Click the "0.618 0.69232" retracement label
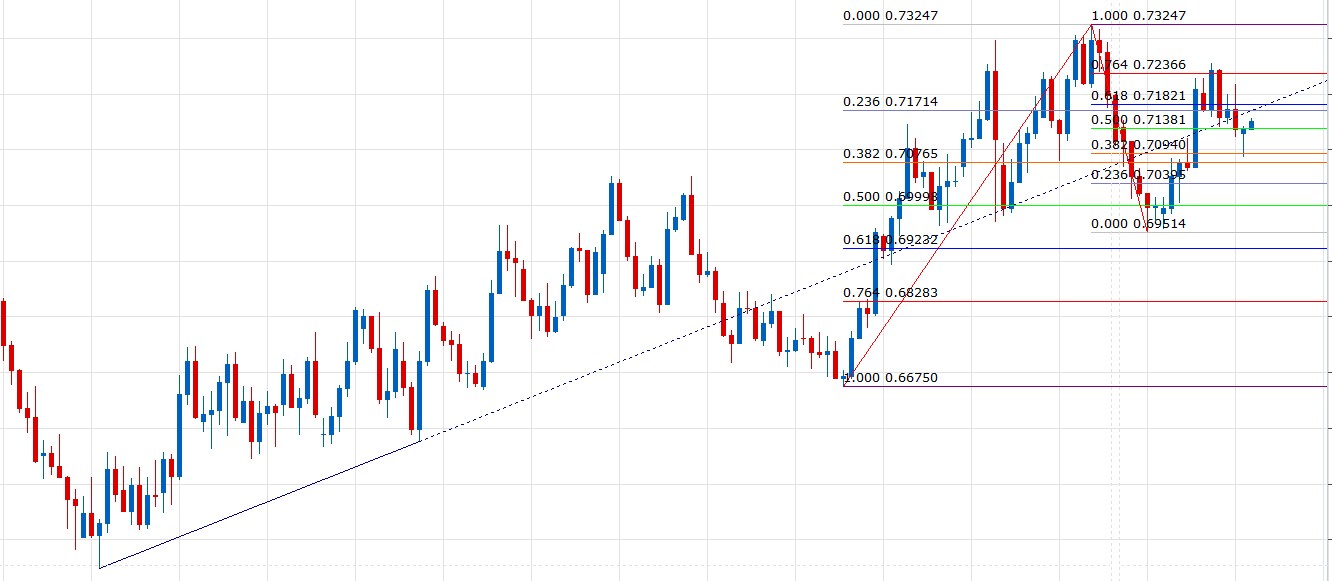 click(x=890, y=240)
